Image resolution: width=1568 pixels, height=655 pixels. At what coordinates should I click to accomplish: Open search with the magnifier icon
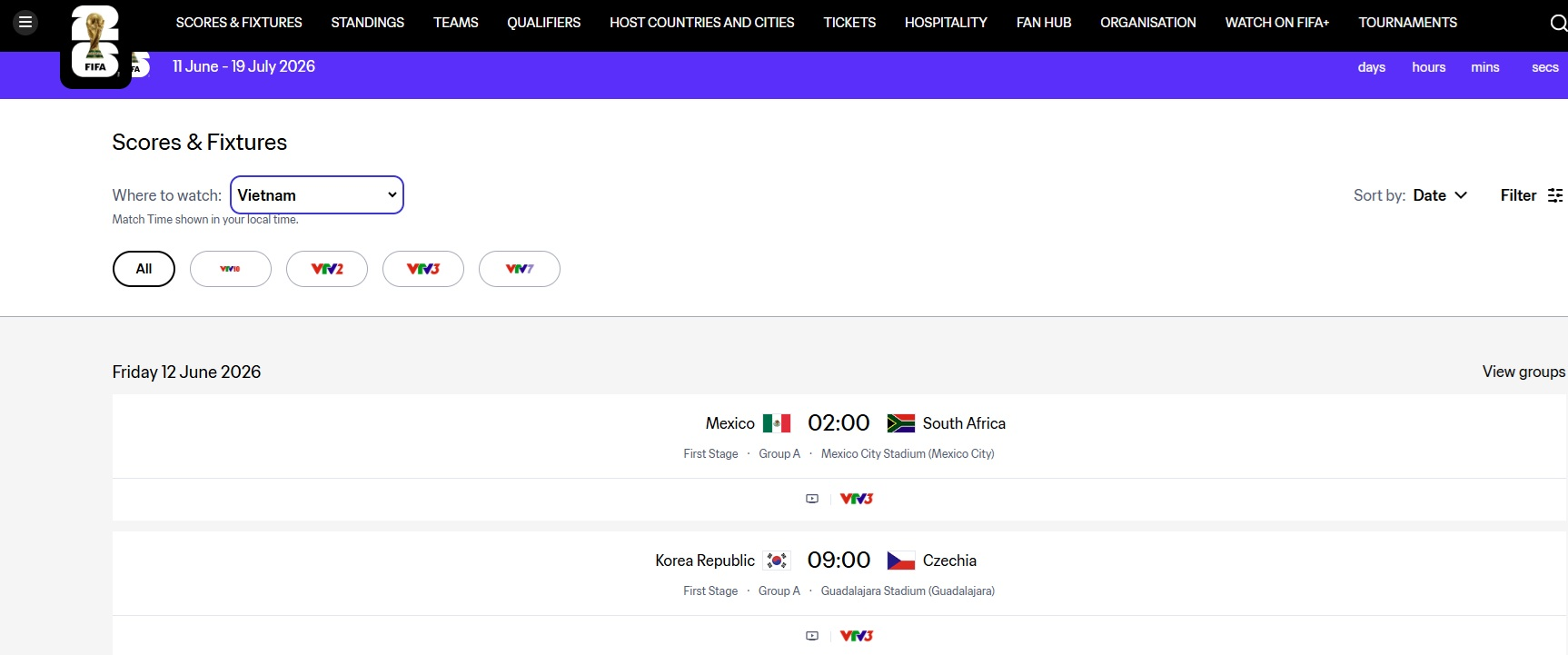coord(1557,23)
